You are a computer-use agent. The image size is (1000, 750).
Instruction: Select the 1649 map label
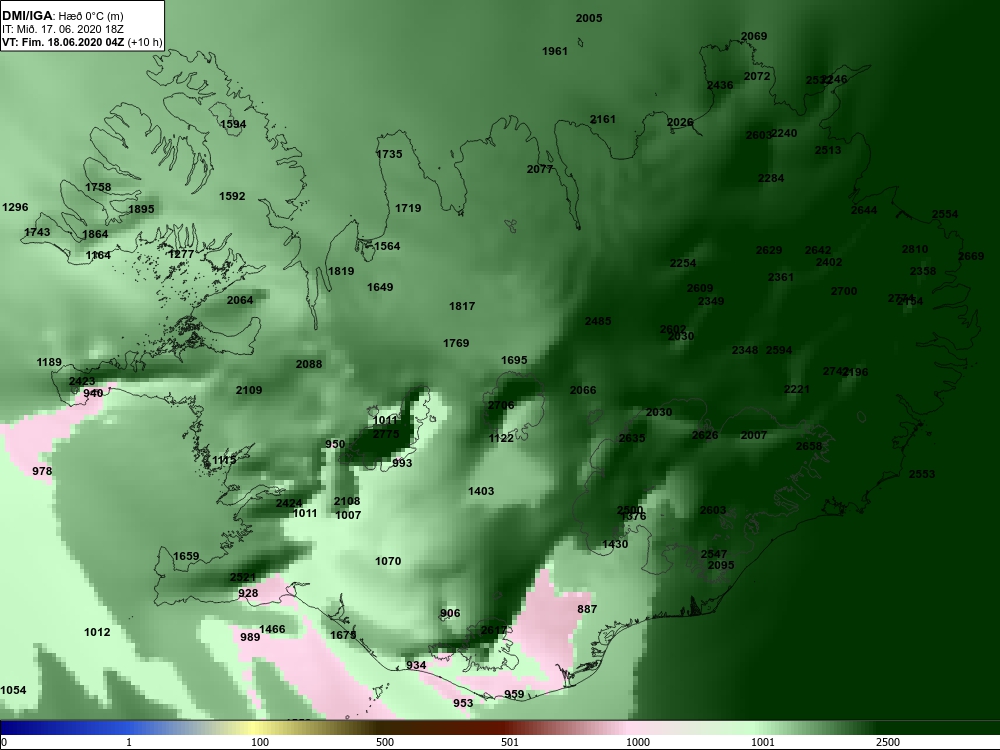point(380,288)
